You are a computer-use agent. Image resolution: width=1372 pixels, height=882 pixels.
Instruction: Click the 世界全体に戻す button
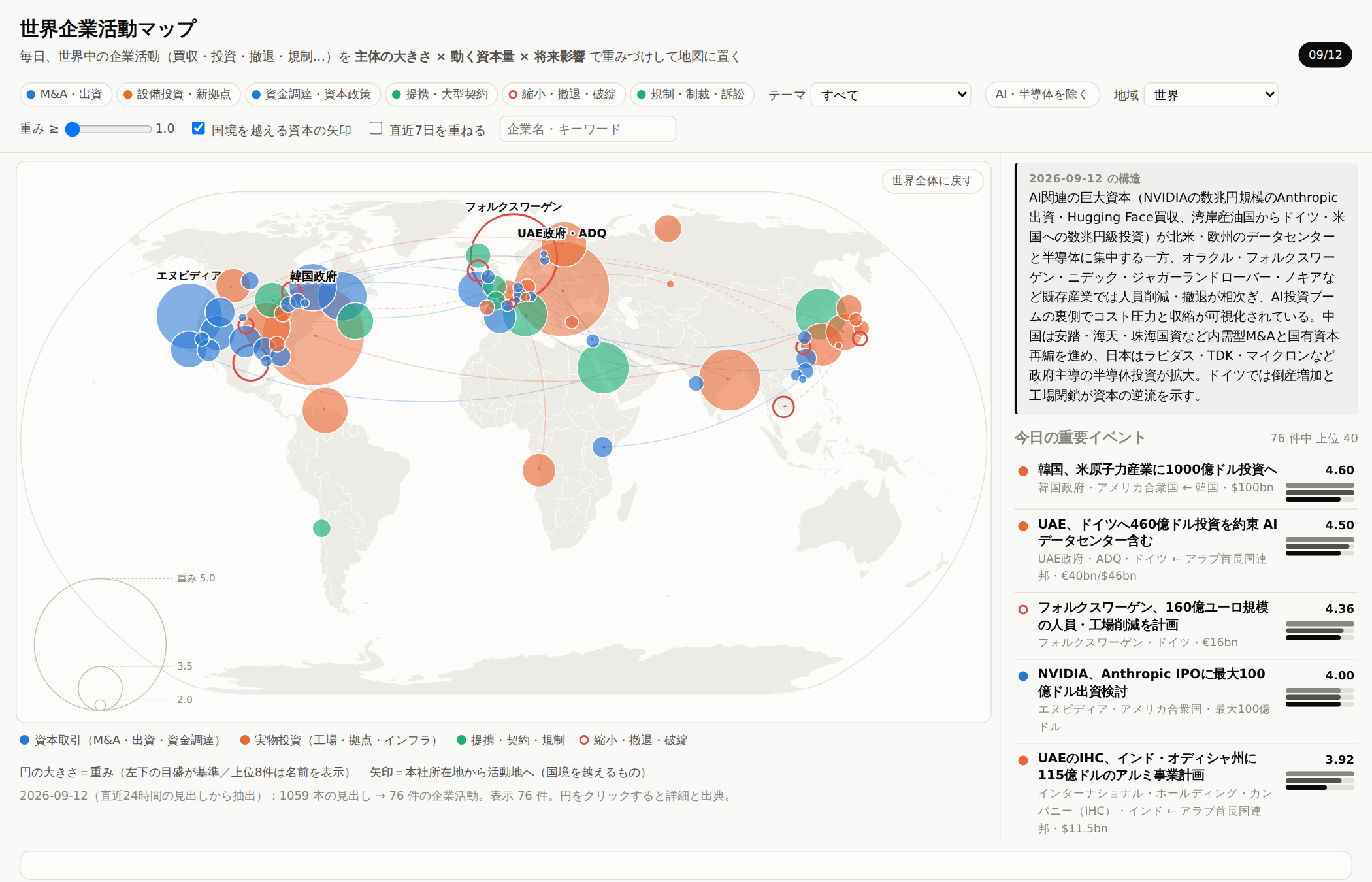[x=932, y=181]
